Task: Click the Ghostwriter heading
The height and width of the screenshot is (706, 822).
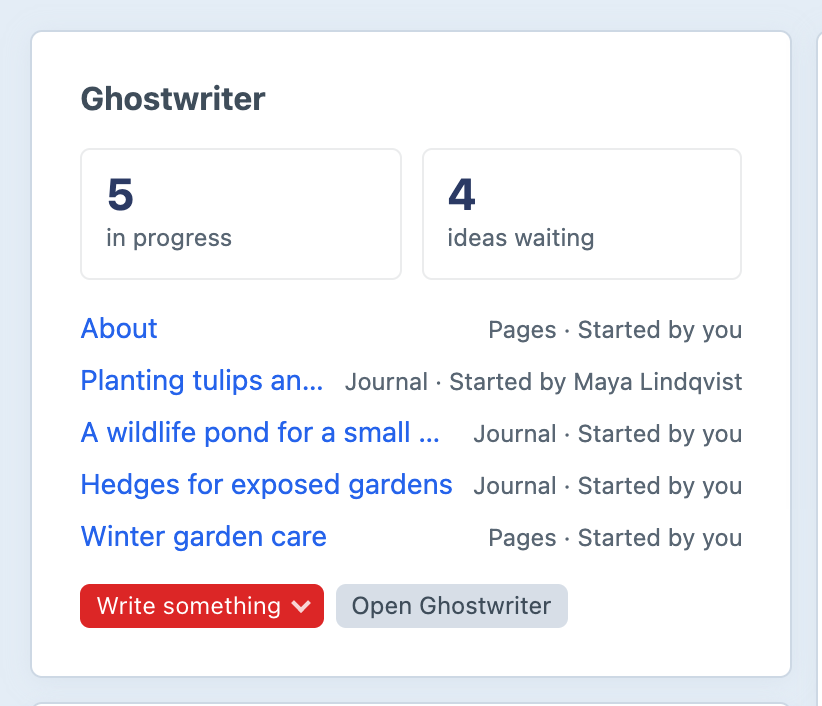Action: [x=173, y=99]
